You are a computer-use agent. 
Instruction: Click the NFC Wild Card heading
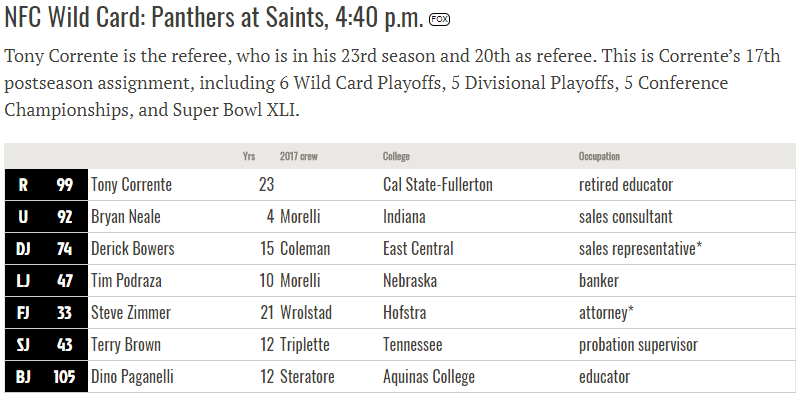[x=214, y=17]
